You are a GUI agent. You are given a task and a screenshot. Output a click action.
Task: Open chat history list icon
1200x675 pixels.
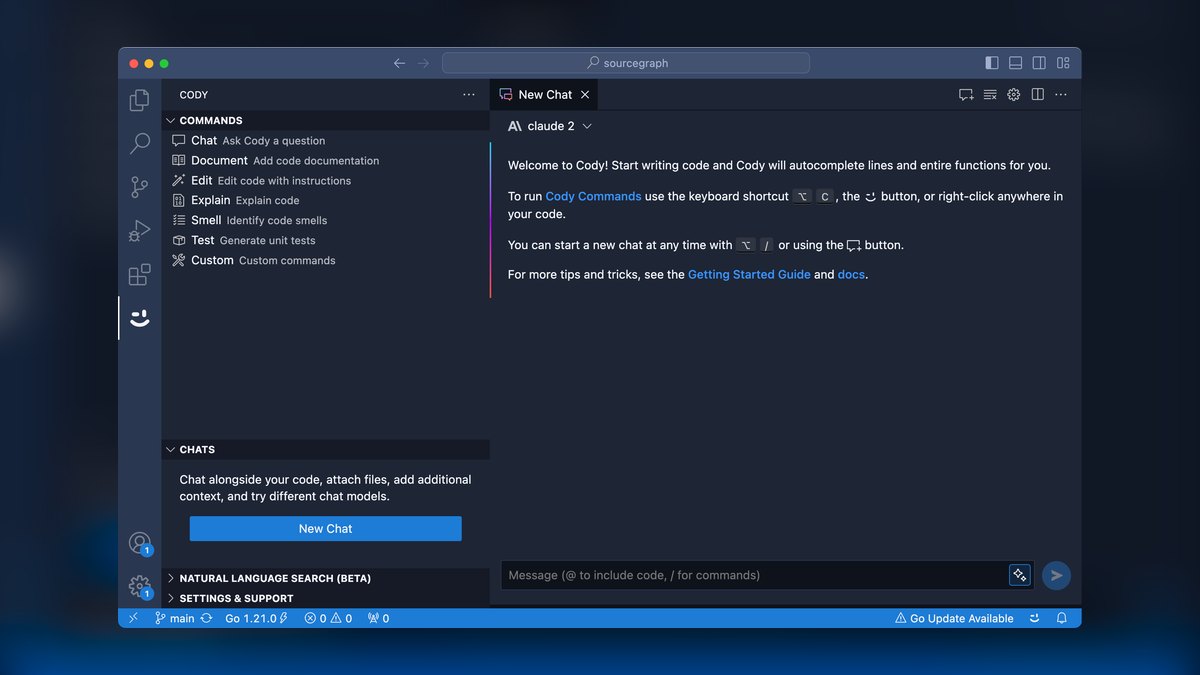point(990,95)
